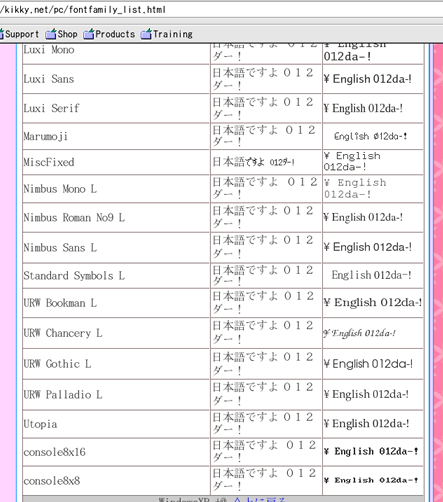Image resolution: width=443 pixels, height=502 pixels.
Task: Select the MiscFixed font name
Action: click(x=49, y=162)
